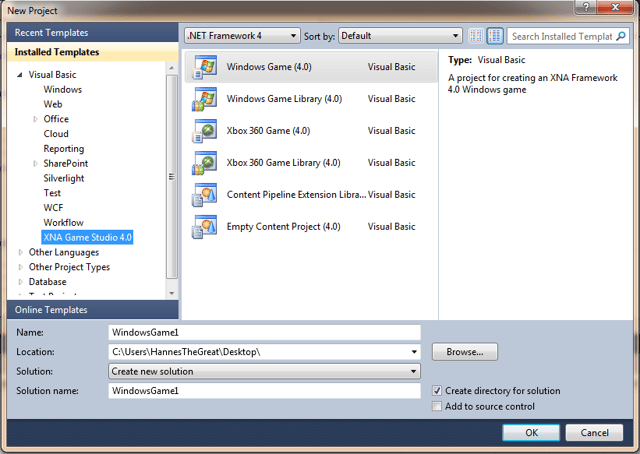Open the Installed Templates section
The image size is (640, 454).
[x=93, y=52]
